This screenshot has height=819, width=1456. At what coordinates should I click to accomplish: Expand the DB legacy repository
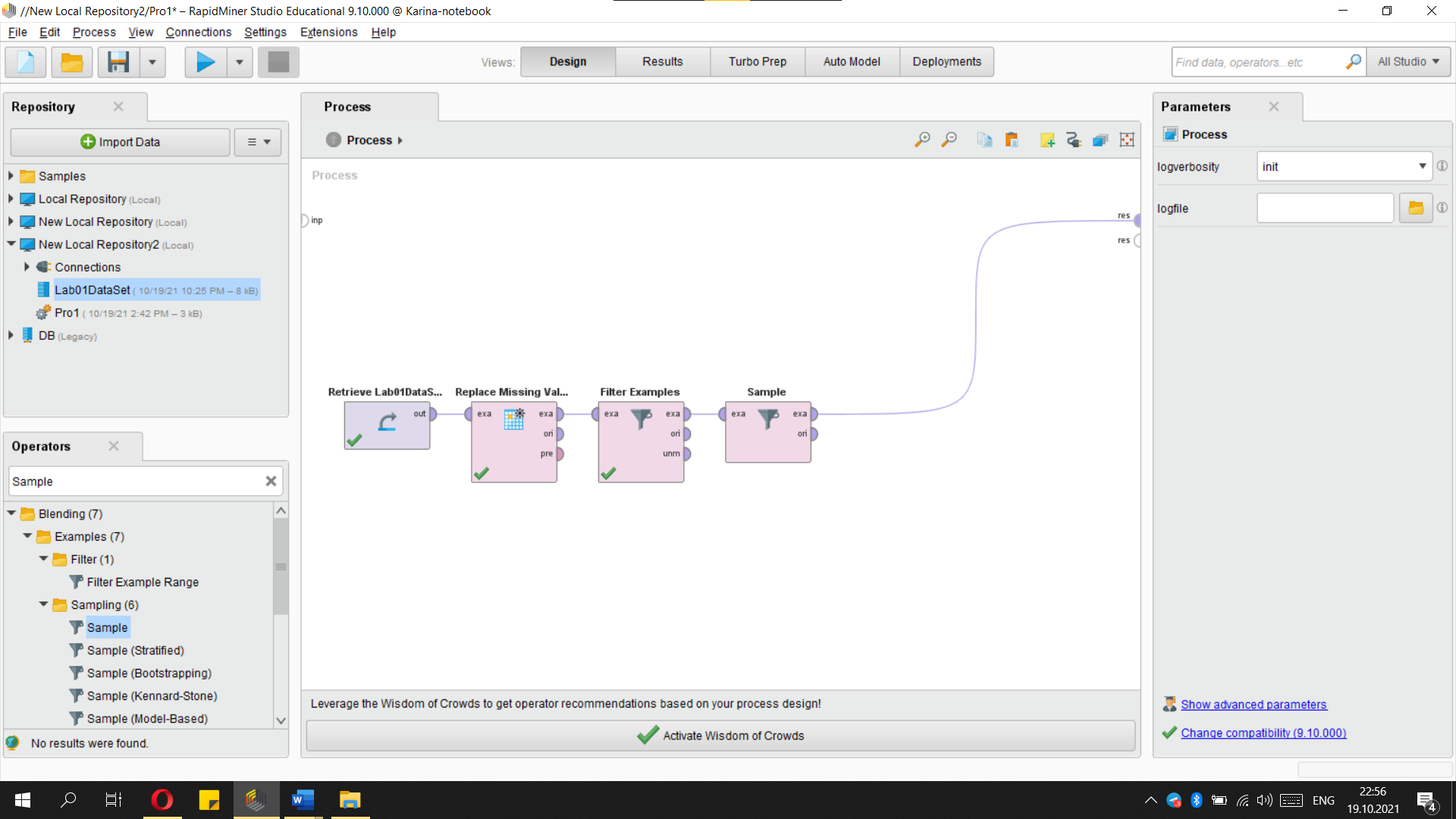(11, 335)
